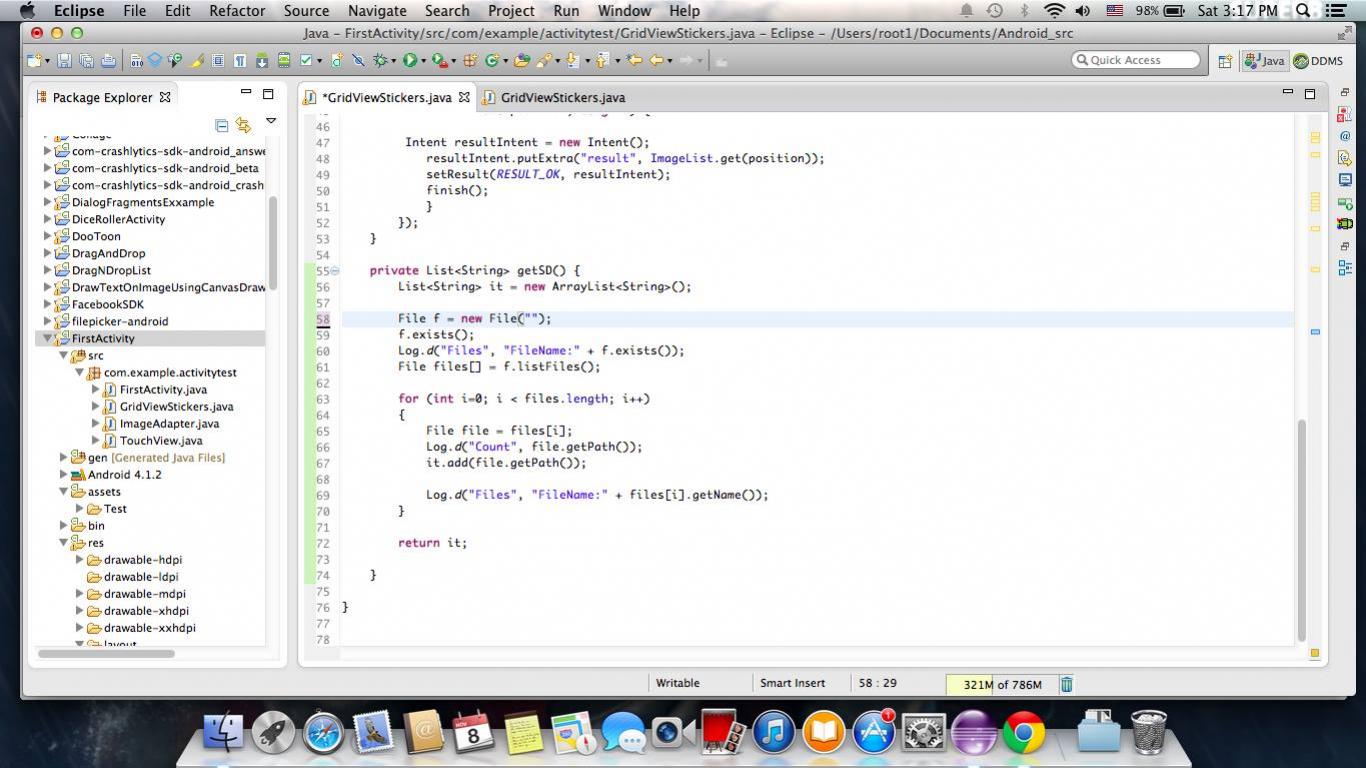
Task: Go to last edit location icon
Action: (633, 60)
